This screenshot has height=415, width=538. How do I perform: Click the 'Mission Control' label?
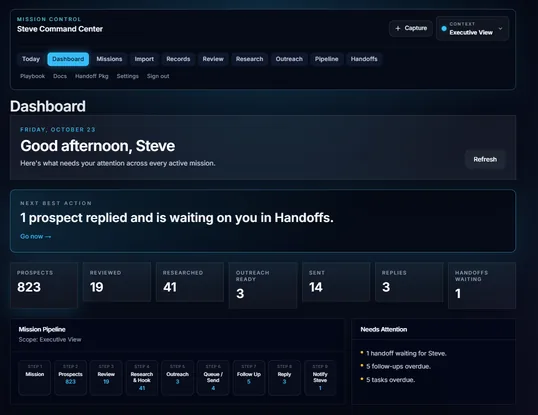pyautogui.click(x=49, y=19)
